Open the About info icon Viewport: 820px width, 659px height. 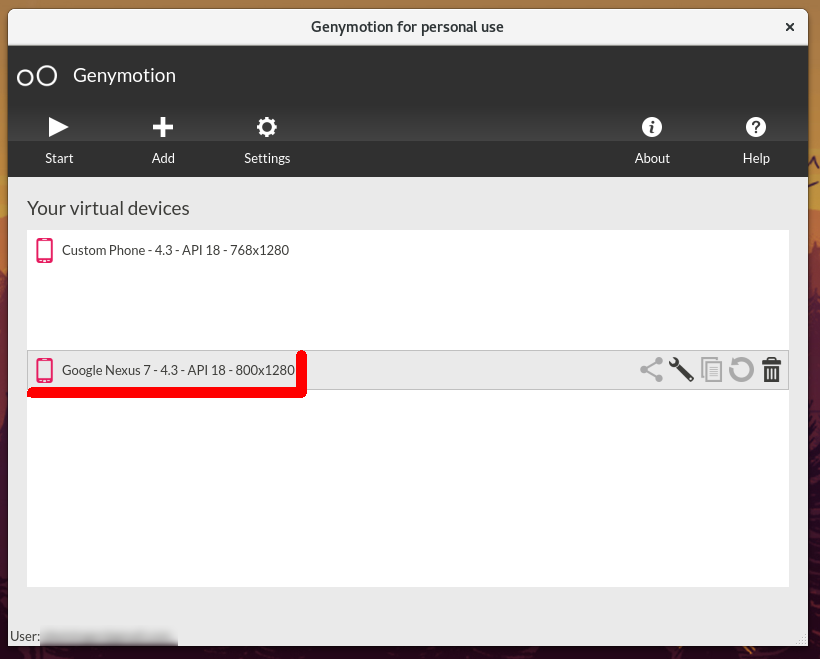[652, 127]
